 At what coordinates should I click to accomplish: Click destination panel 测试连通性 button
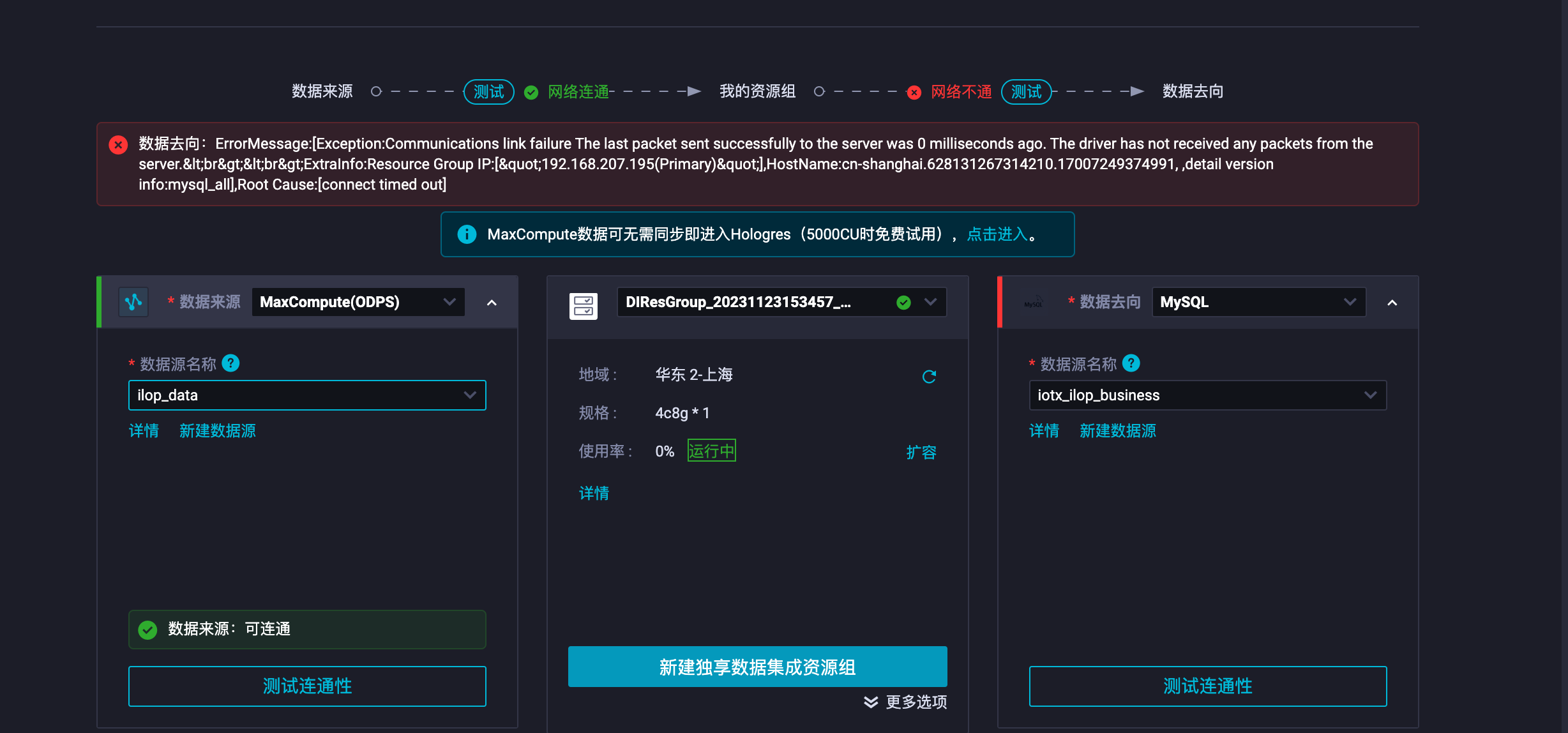coord(1207,686)
